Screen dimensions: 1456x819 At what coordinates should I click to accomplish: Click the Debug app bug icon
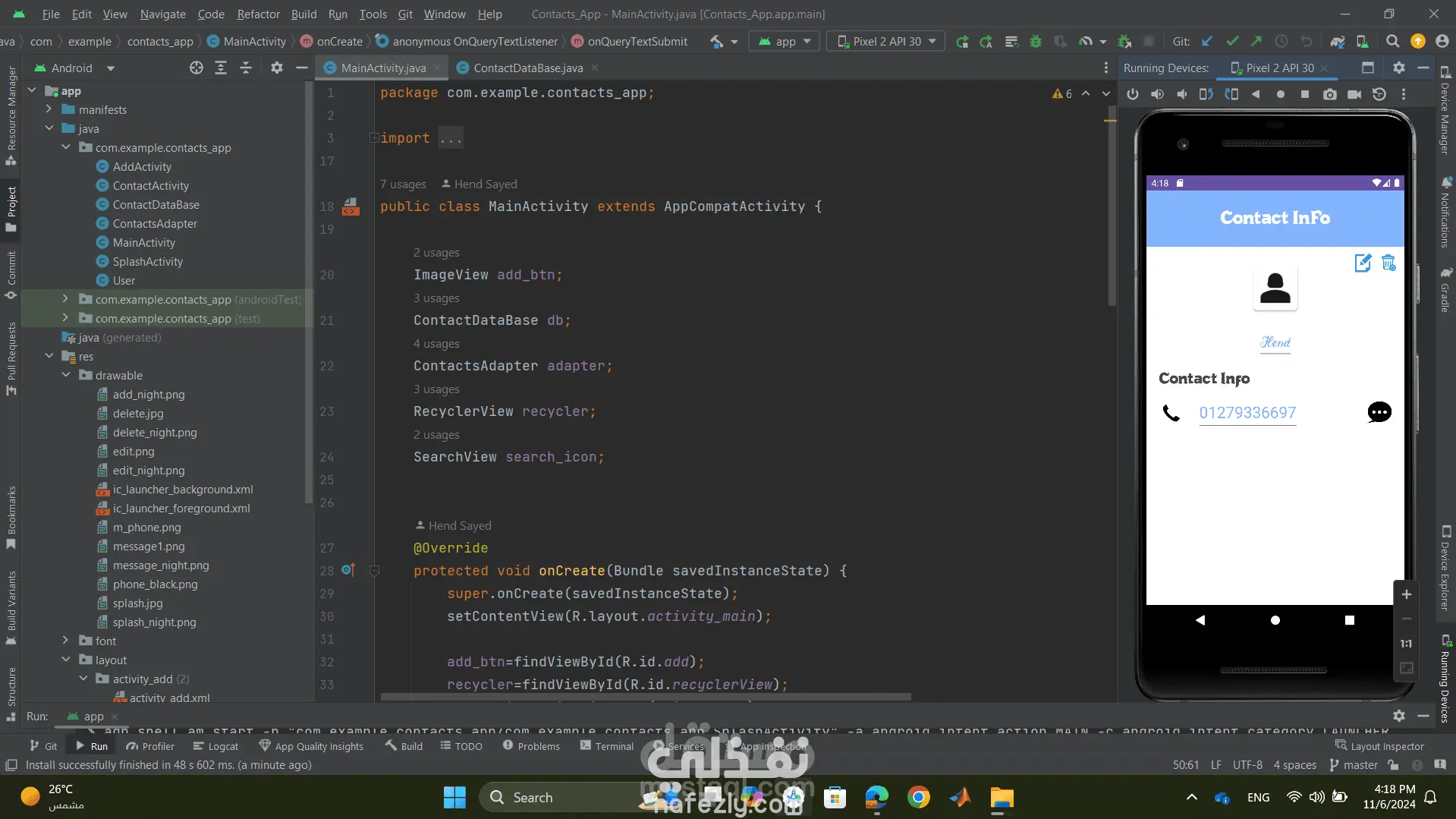click(1035, 42)
